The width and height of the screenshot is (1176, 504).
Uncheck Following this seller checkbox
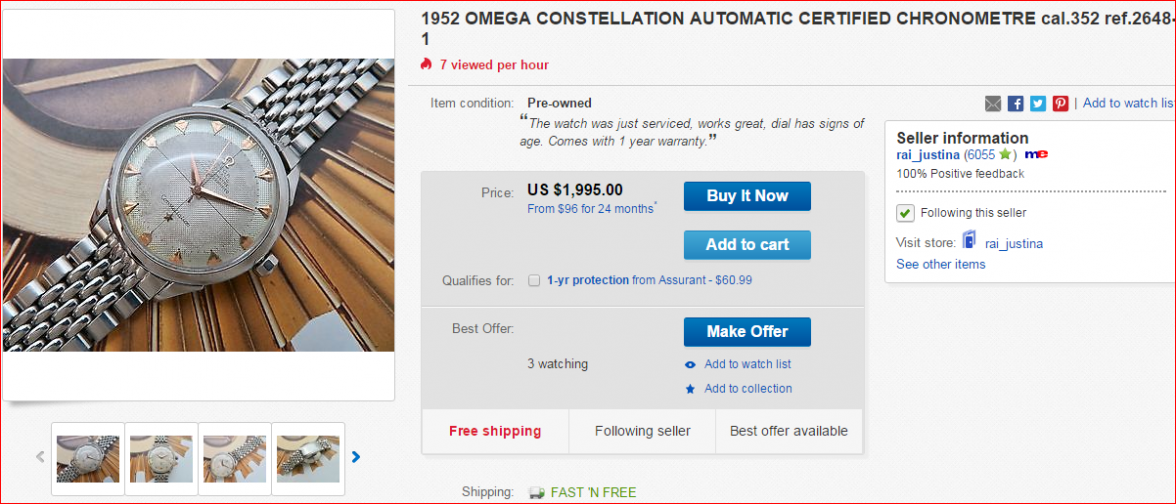(x=905, y=213)
